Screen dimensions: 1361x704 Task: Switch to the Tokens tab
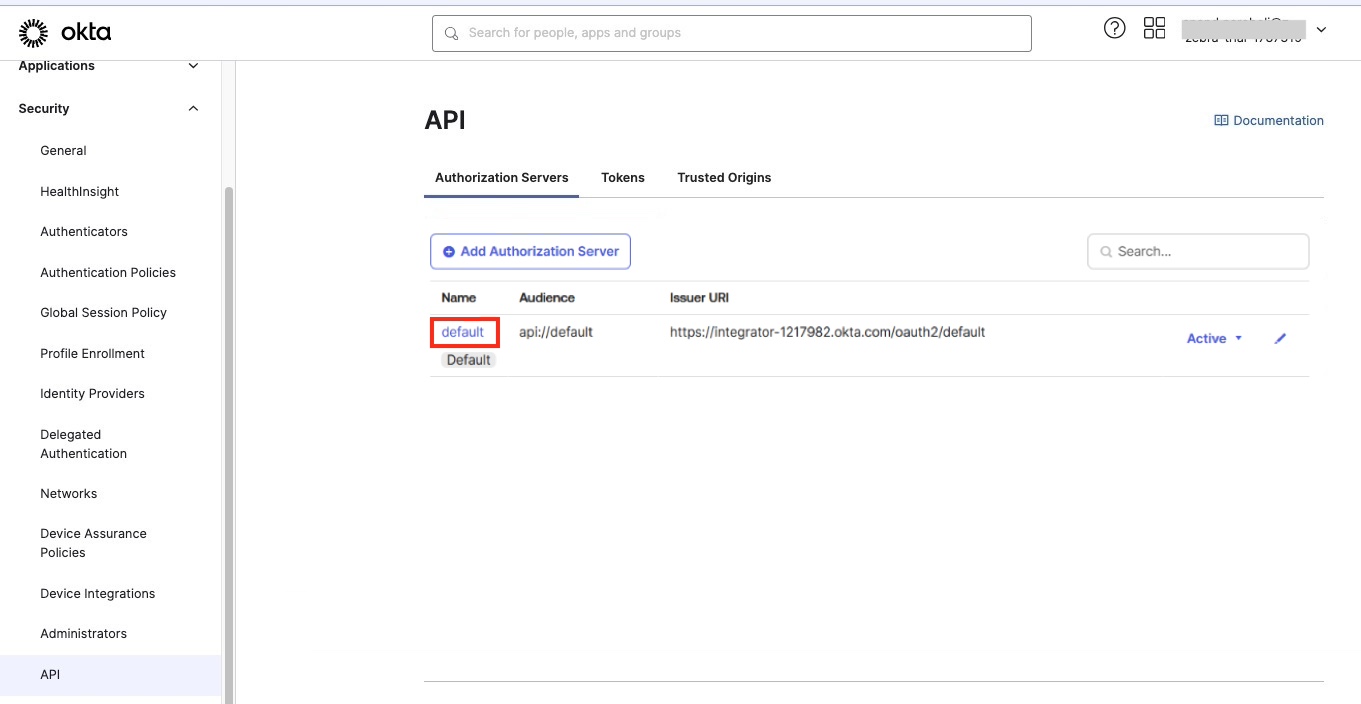(x=622, y=178)
